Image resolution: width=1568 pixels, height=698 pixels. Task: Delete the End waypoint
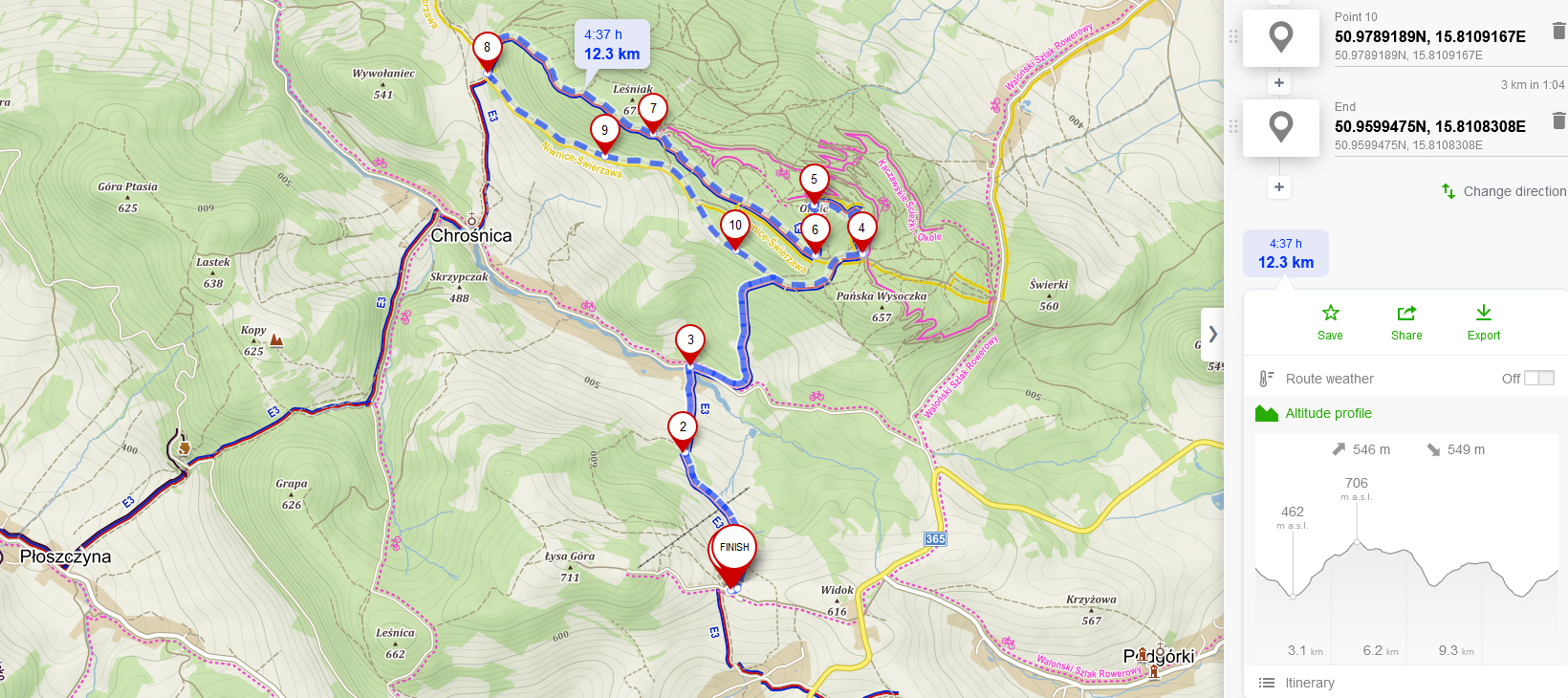[x=1558, y=120]
